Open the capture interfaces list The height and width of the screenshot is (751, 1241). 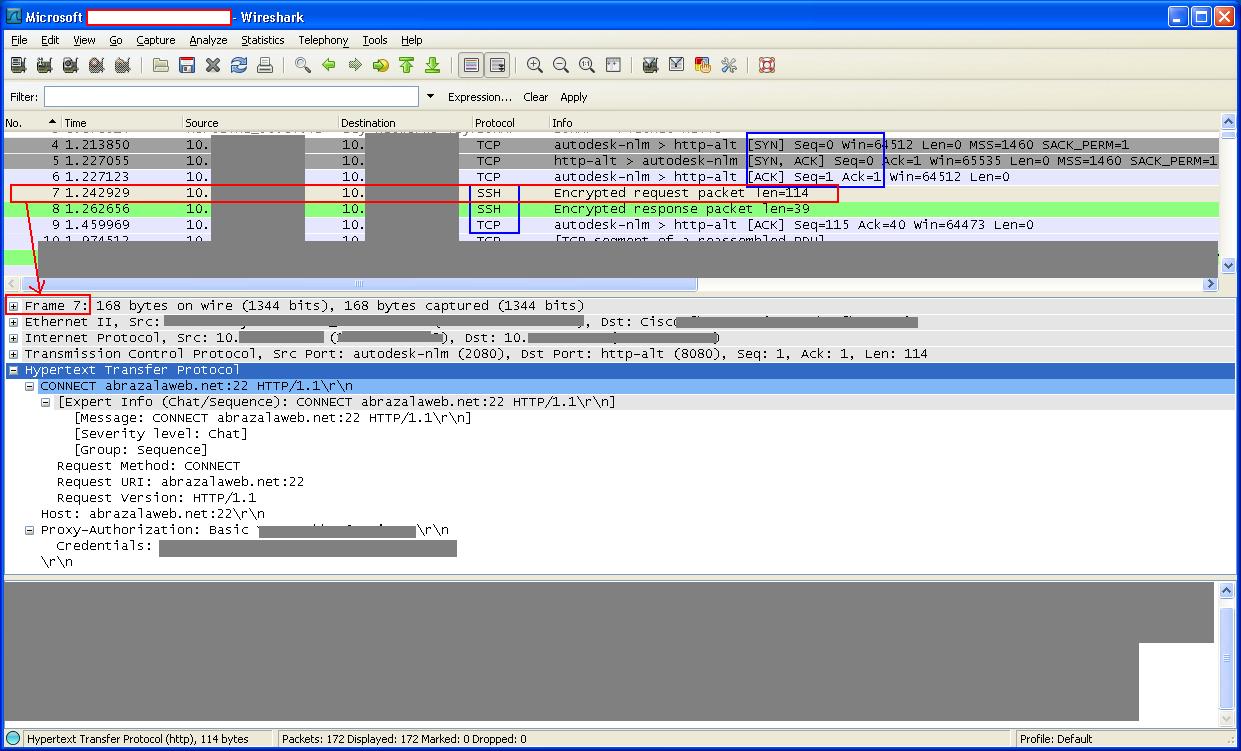pyautogui.click(x=18, y=64)
